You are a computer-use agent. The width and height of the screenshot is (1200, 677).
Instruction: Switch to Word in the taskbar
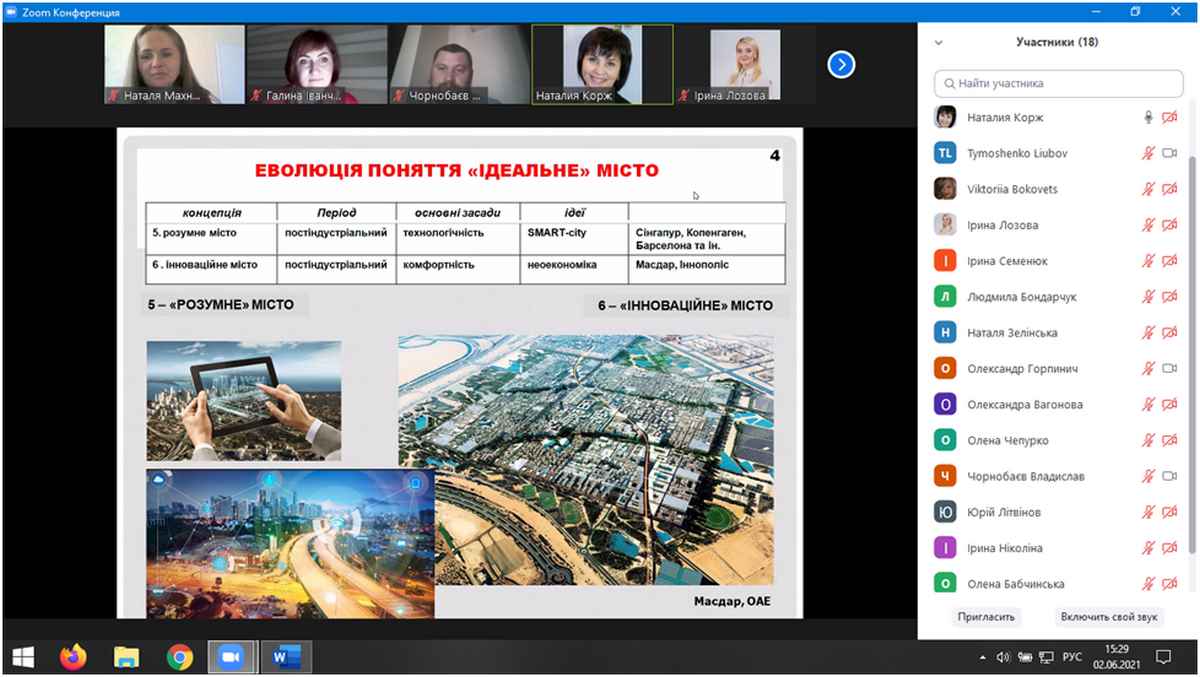pos(286,657)
